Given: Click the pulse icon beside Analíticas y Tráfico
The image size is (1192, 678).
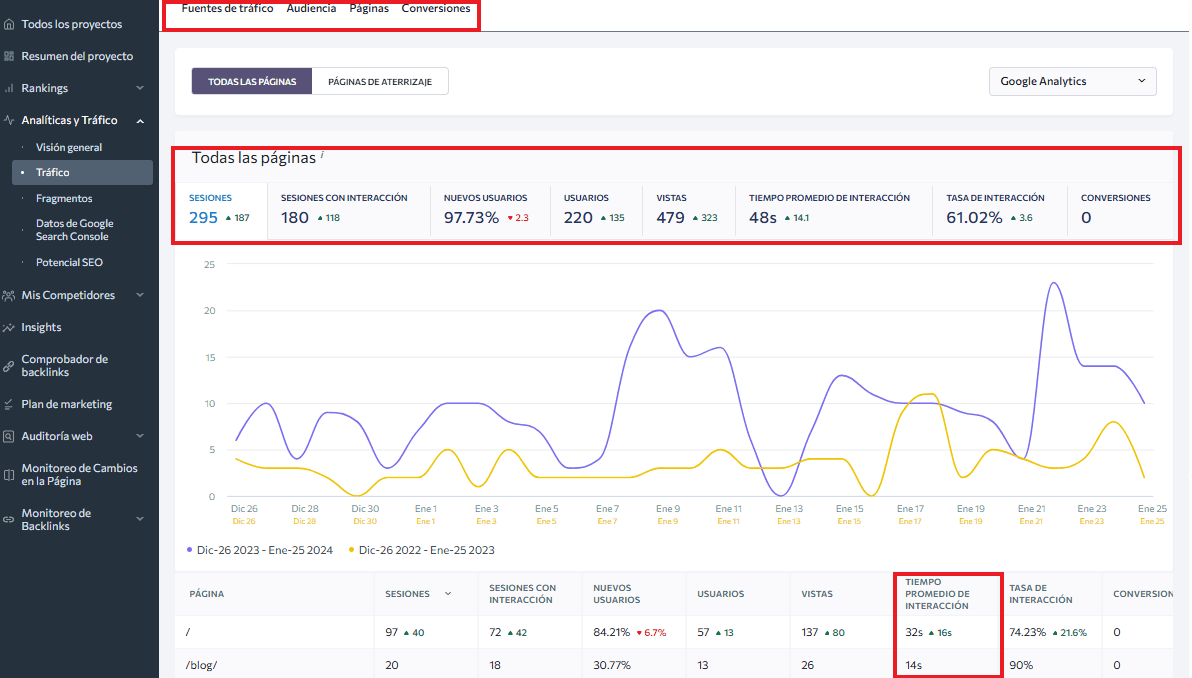Looking at the screenshot, I should click(x=9, y=120).
